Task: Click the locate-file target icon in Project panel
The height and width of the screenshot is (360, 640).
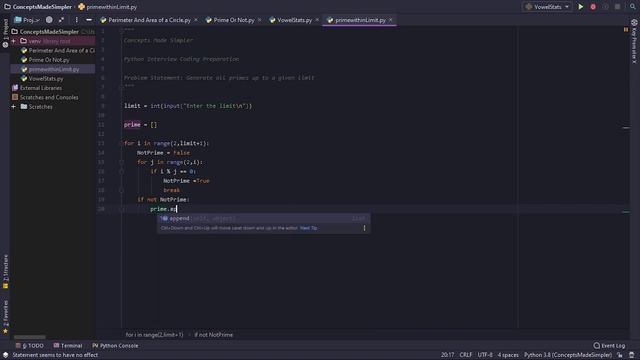Action: click(x=49, y=20)
